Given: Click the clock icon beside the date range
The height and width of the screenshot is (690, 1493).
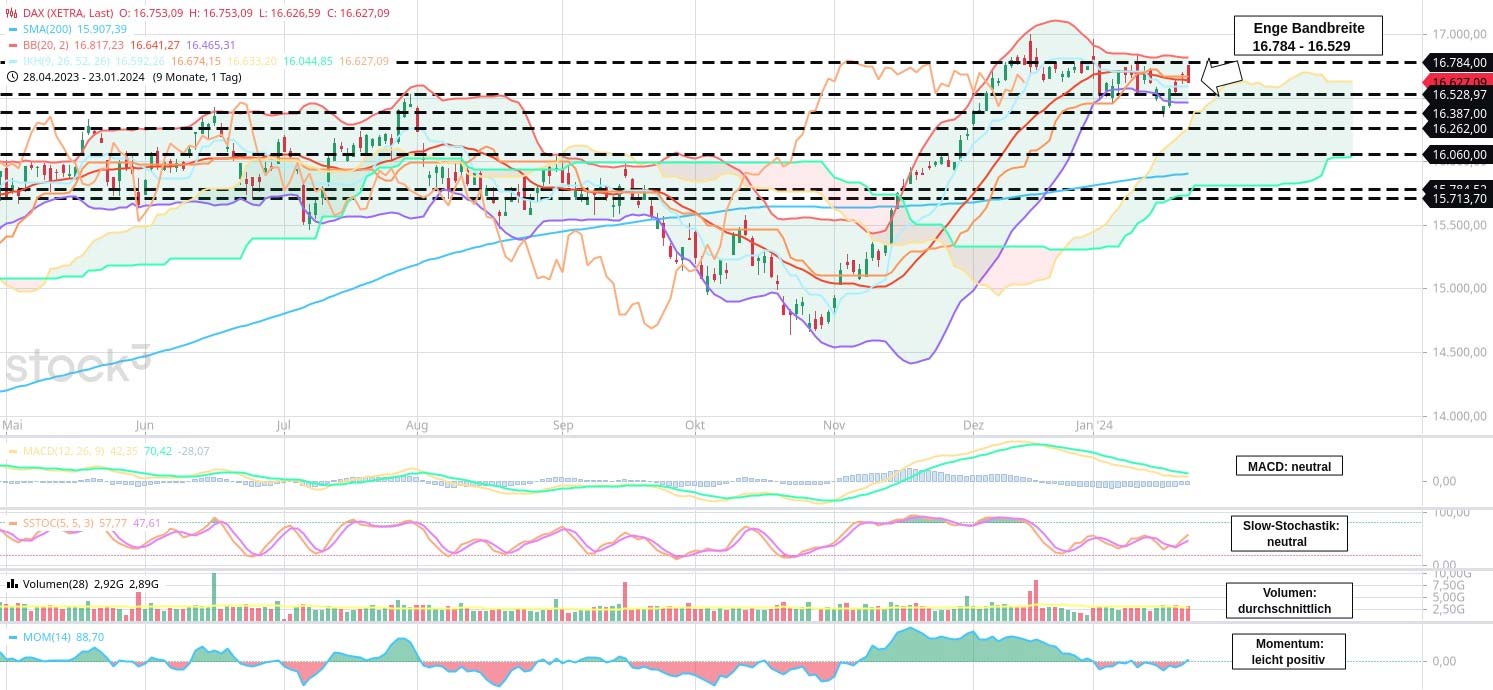Looking at the screenshot, I should pyautogui.click(x=12, y=77).
